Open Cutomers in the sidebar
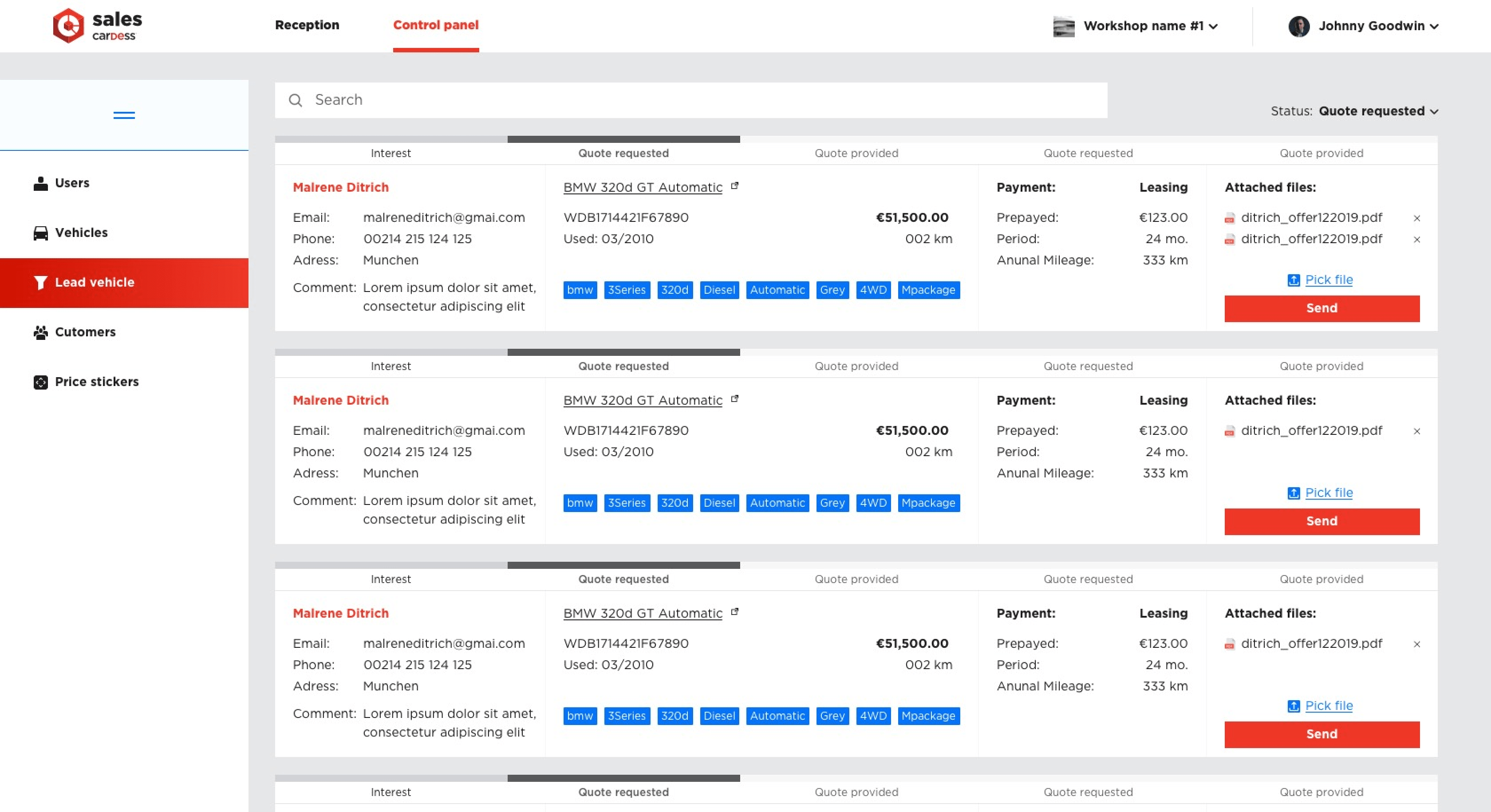The width and height of the screenshot is (1491, 812). point(124,332)
